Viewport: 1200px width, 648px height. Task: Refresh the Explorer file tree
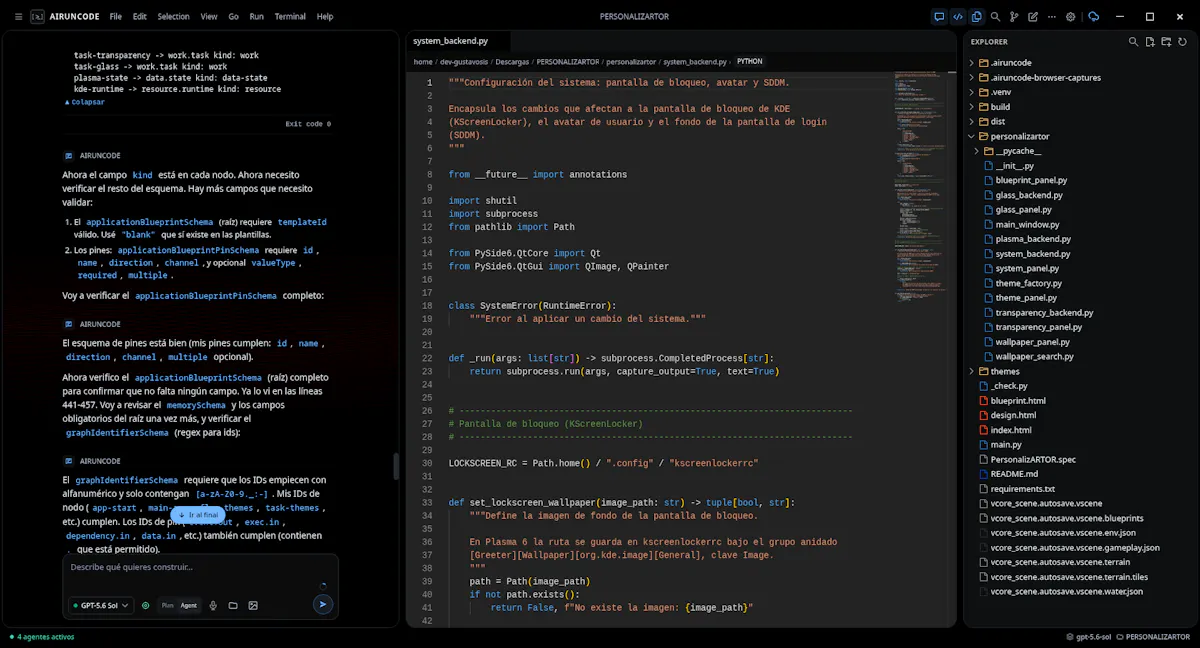point(1183,42)
